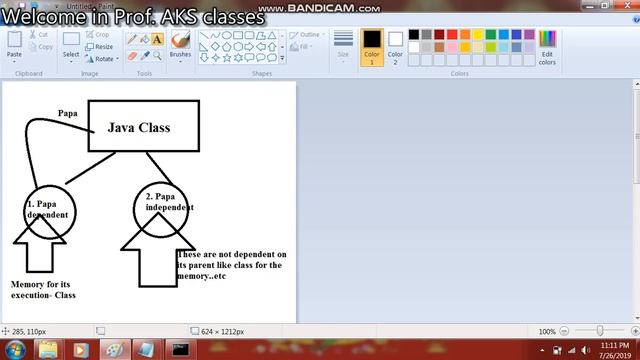Screen dimensions: 640x360
Task: Select the Eraser tool
Action: pos(132,56)
